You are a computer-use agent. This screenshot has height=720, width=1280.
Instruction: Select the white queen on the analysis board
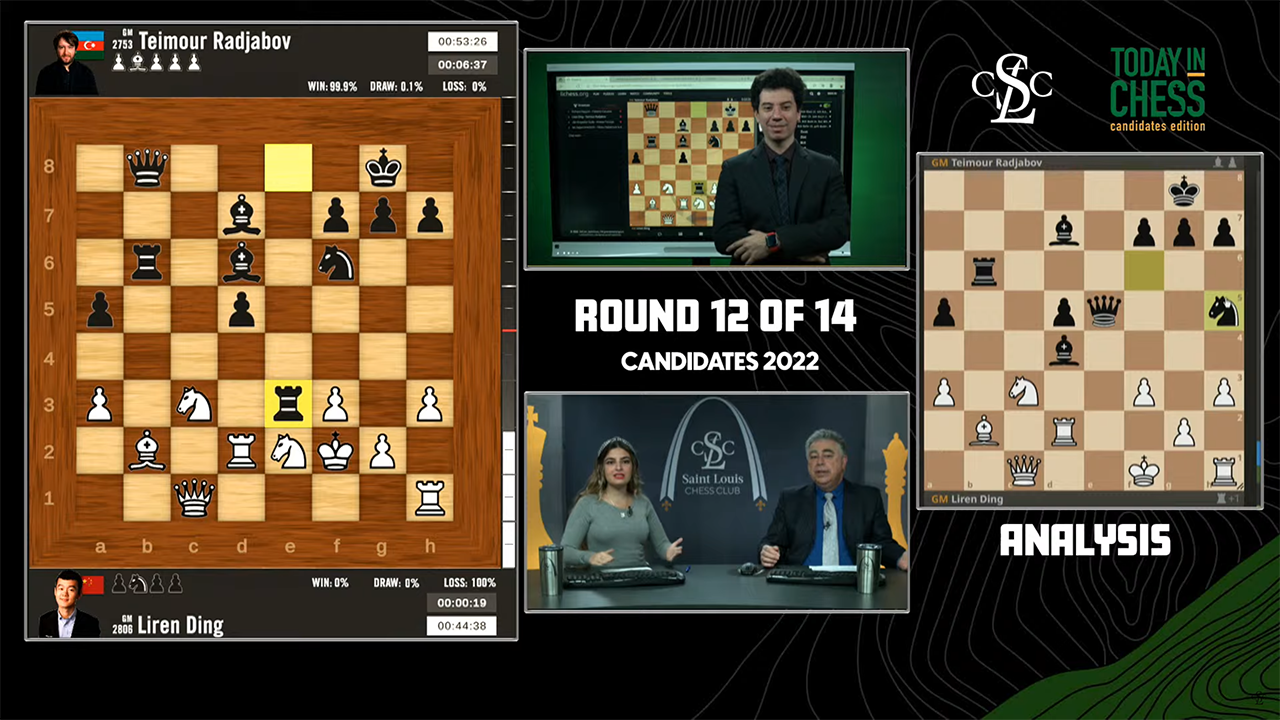(x=1024, y=470)
